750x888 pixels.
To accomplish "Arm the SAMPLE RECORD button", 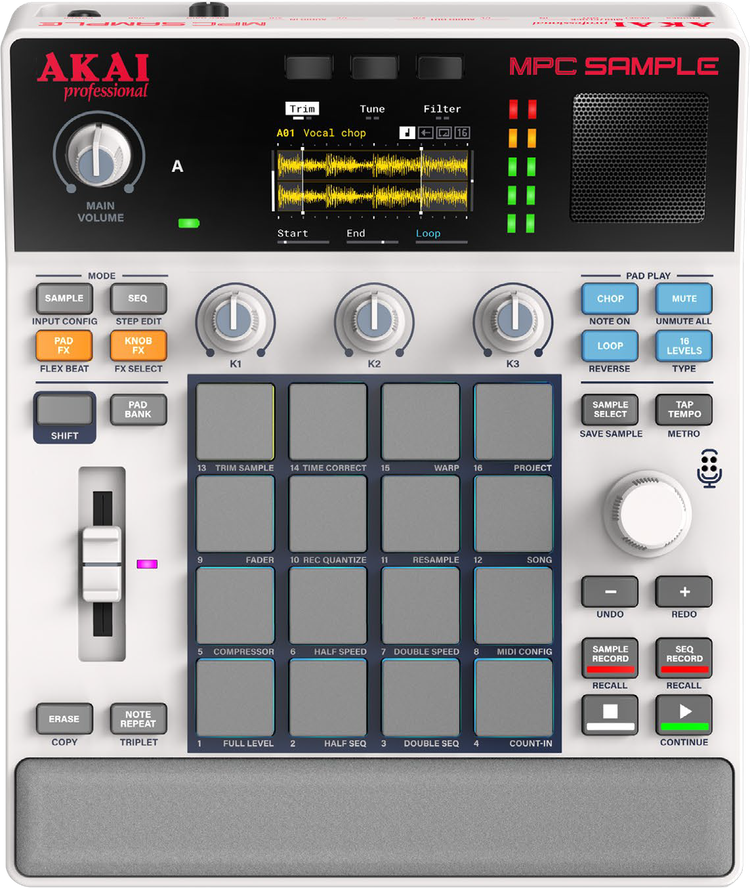I will [610, 658].
